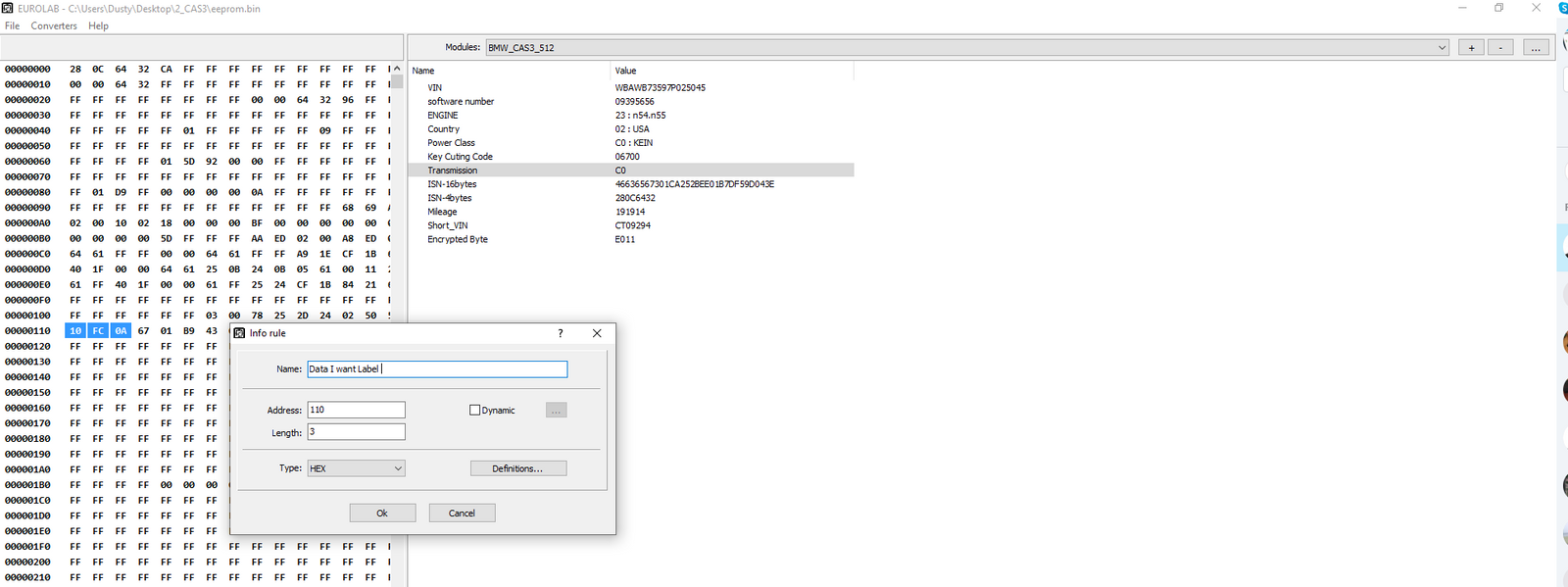
Task: Select the Transmission row
Action: [x=631, y=170]
